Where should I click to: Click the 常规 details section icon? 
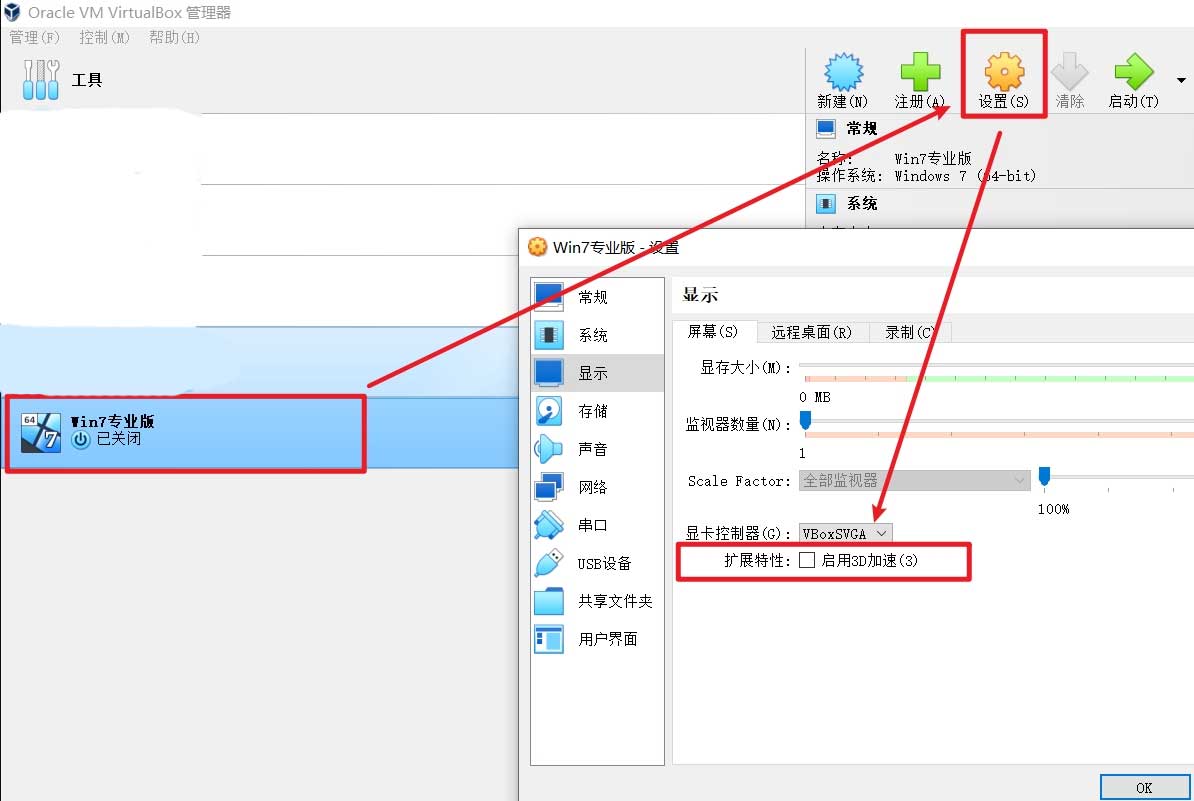[825, 128]
